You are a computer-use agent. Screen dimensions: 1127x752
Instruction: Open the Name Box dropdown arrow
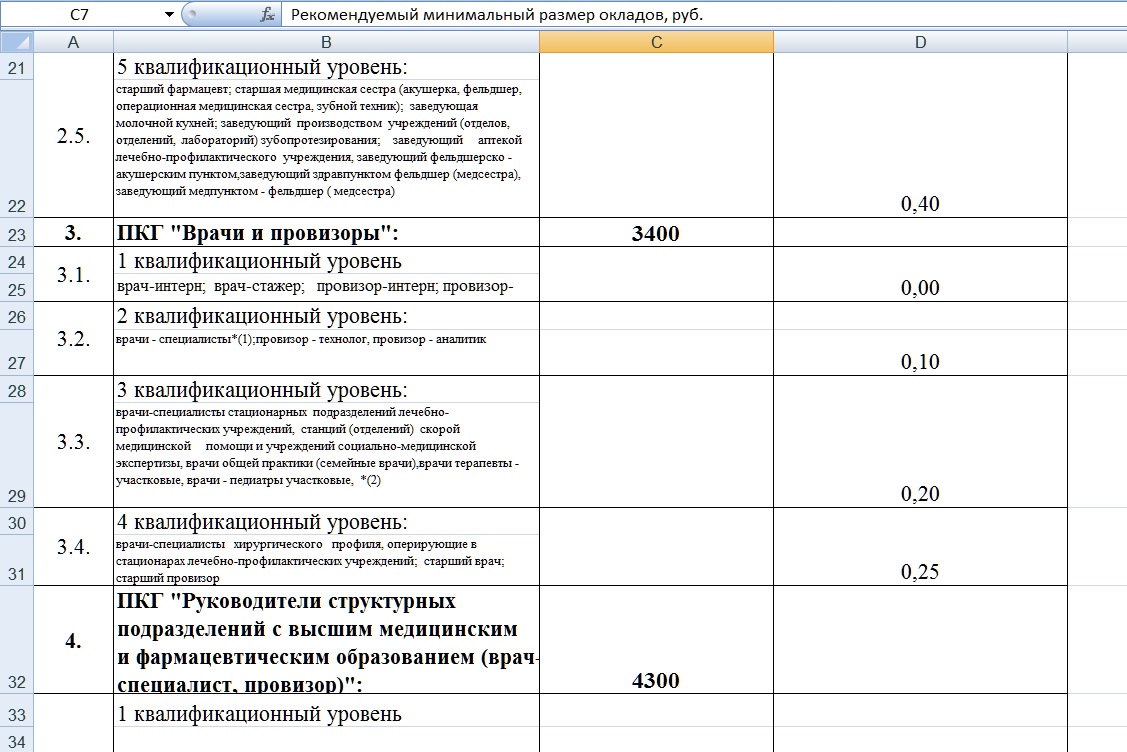[x=169, y=14]
